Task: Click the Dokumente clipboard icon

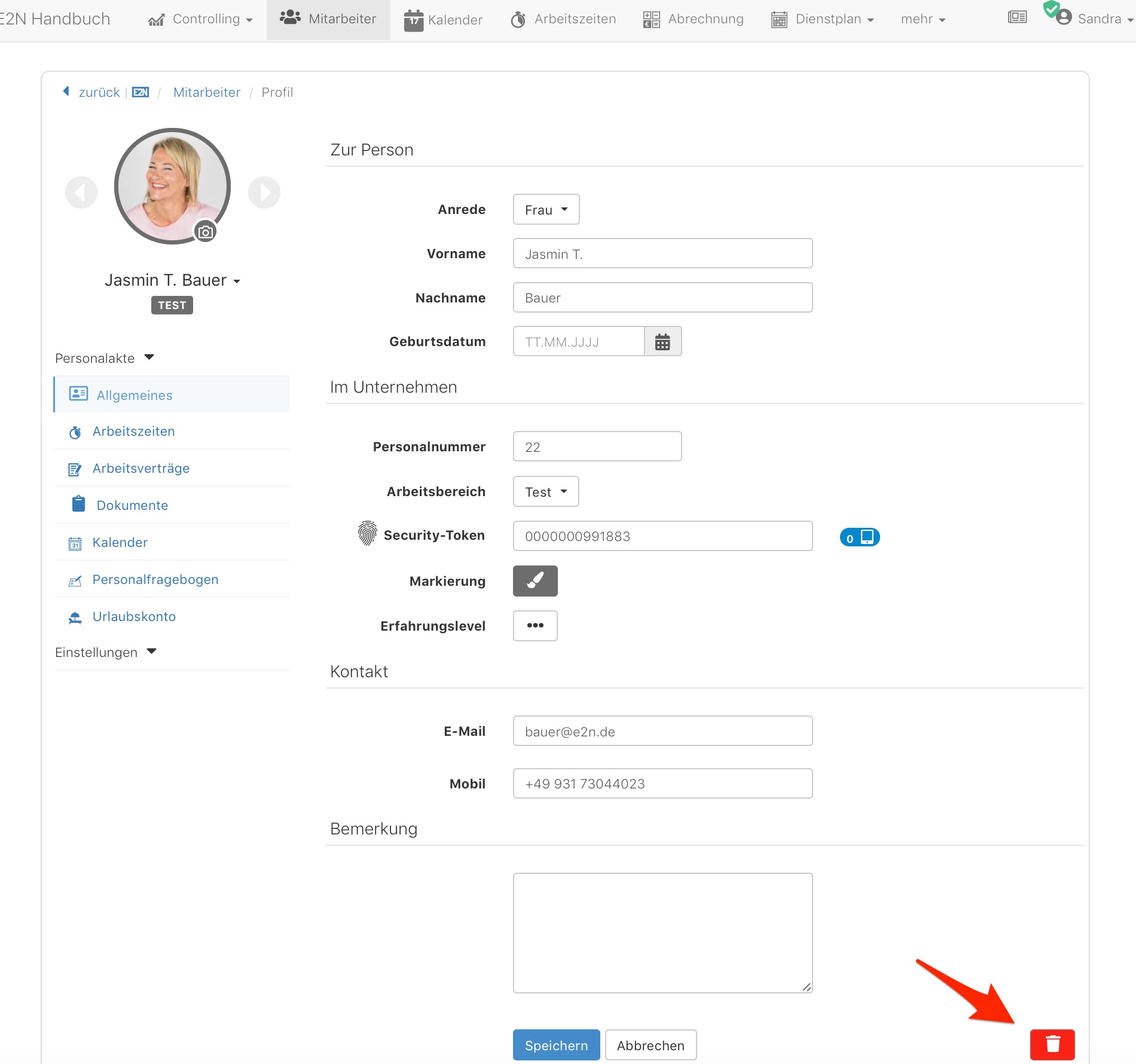Action: (x=78, y=504)
